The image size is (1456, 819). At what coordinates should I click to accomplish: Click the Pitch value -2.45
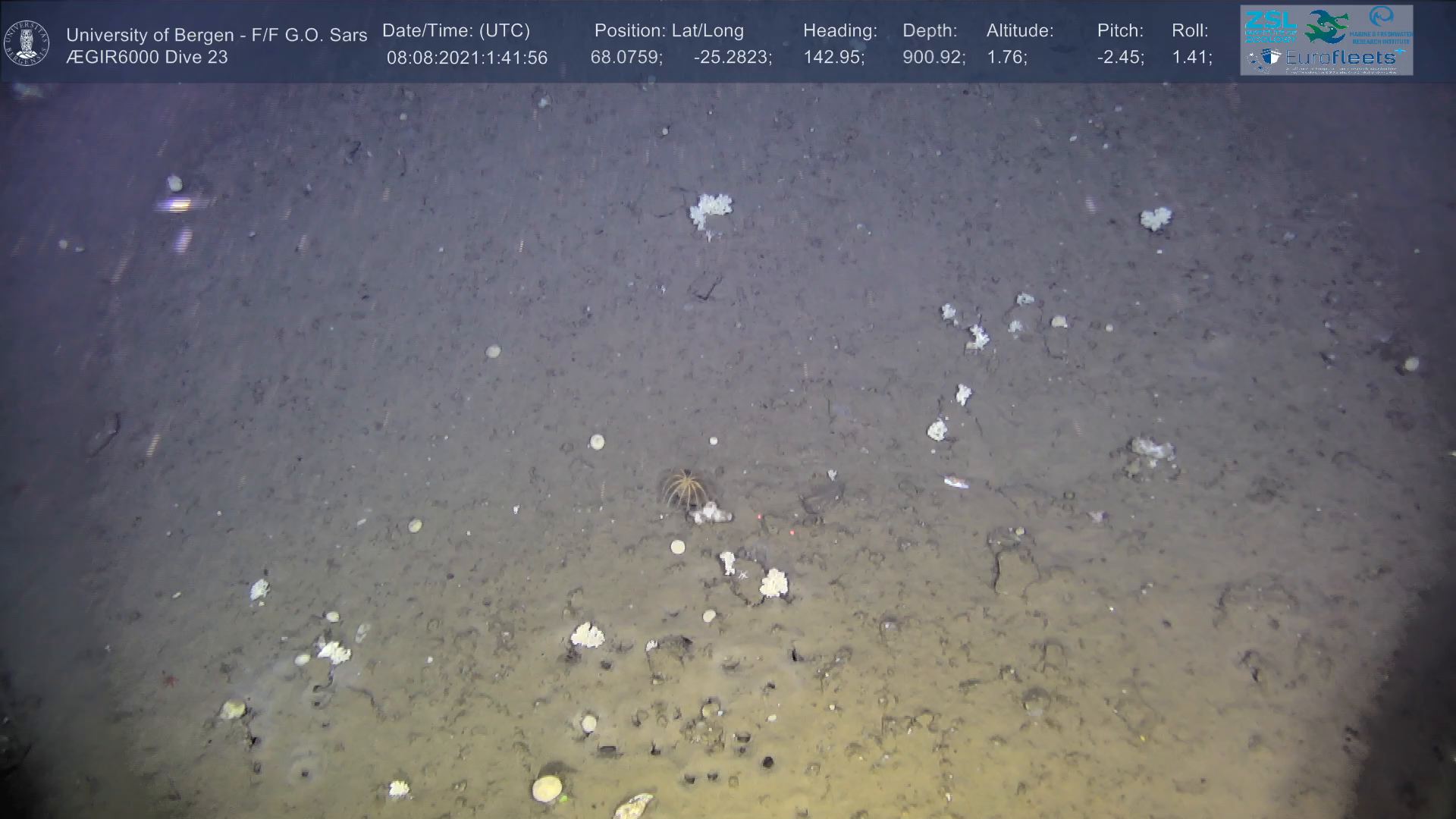1119,58
